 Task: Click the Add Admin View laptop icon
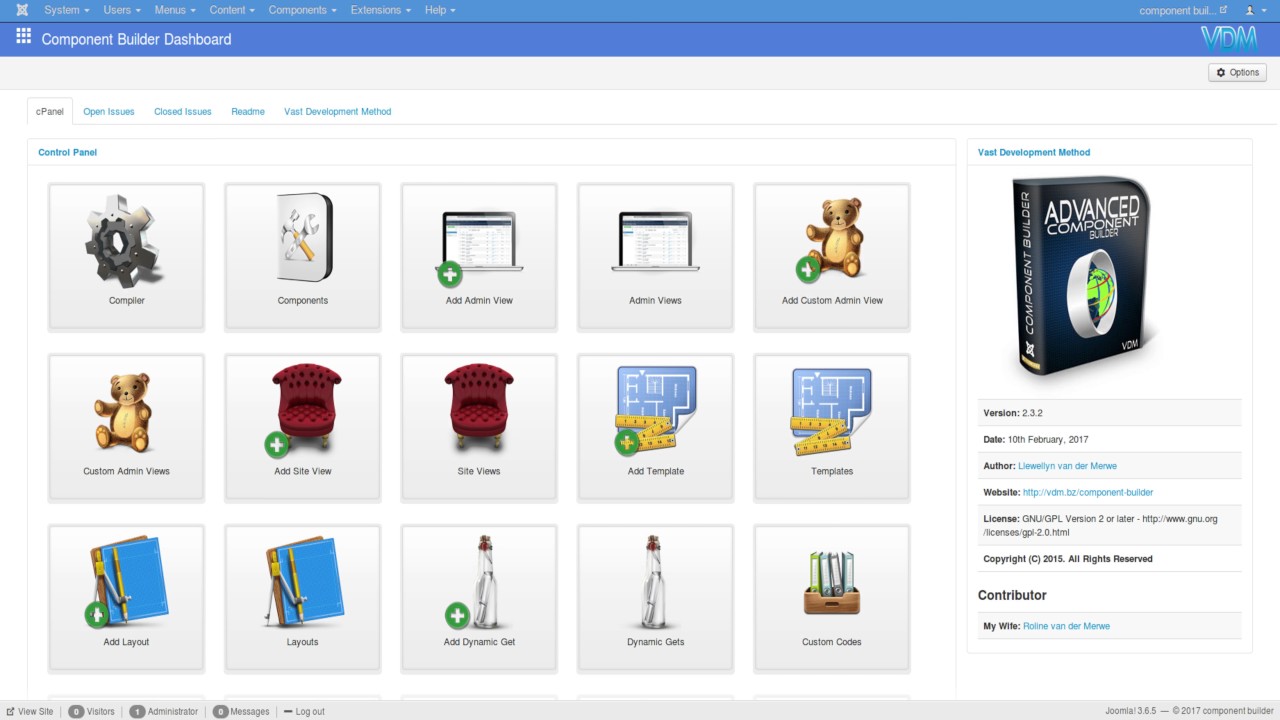pyautogui.click(x=479, y=247)
